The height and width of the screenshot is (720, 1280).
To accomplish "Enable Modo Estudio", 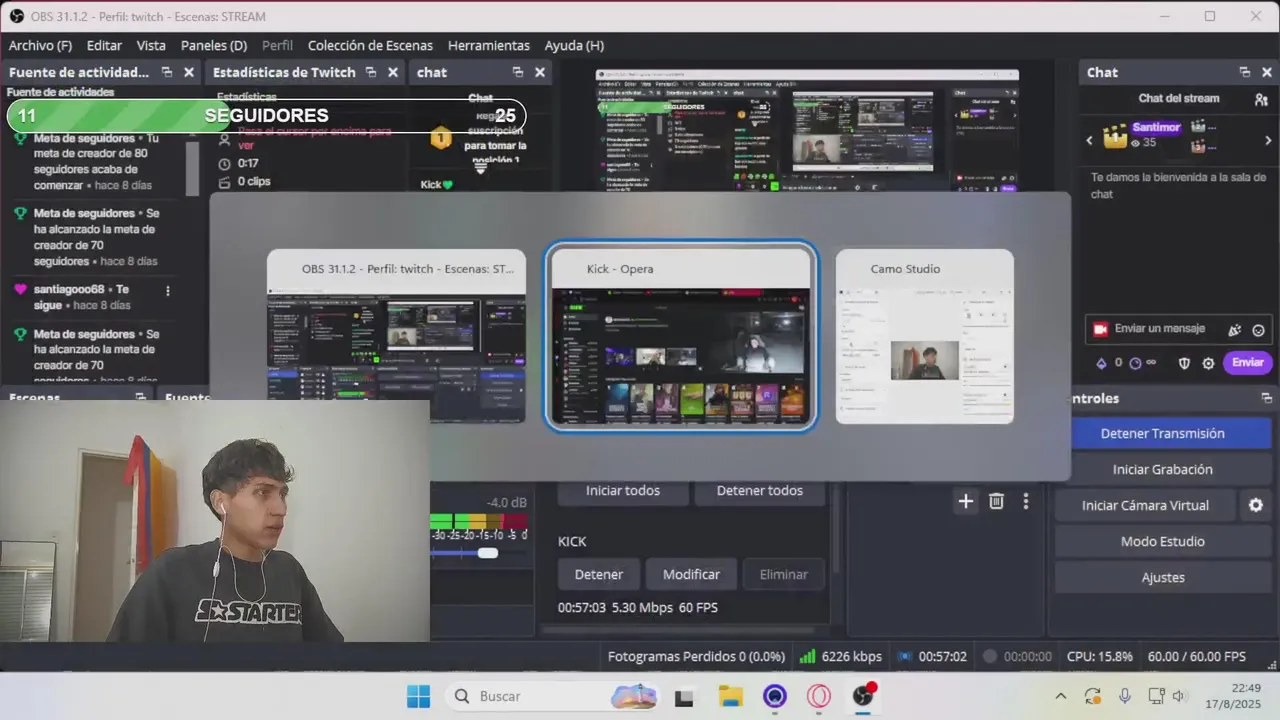I will pos(1162,541).
